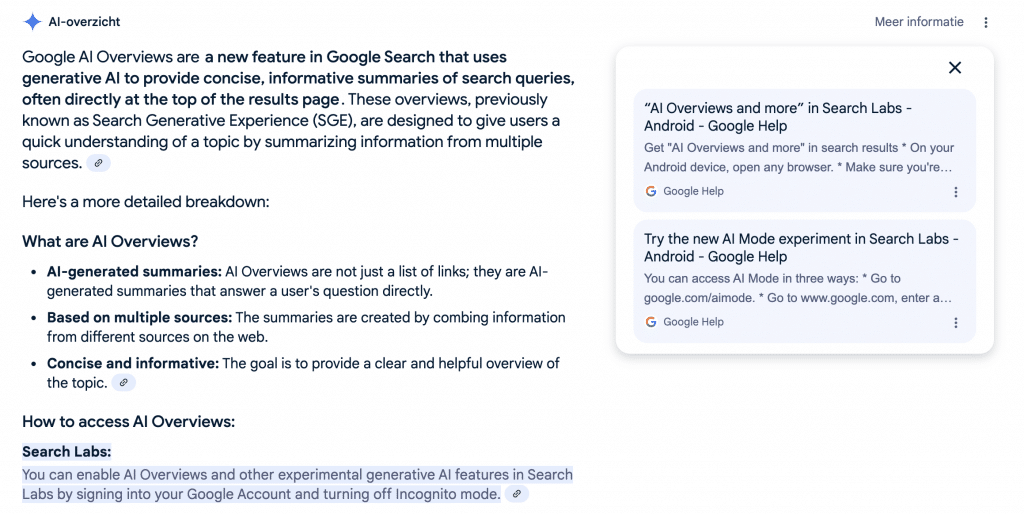
Task: Open options for the 'AI Mode experiment' card
Action: tap(955, 322)
